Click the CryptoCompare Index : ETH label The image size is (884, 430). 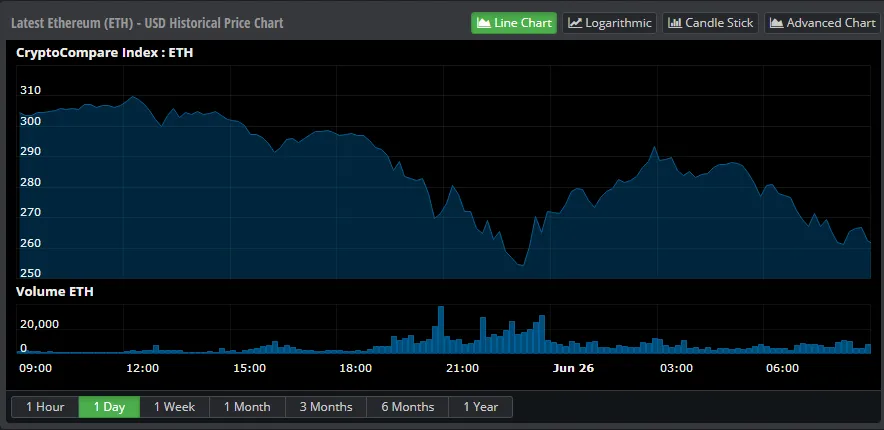coord(91,53)
